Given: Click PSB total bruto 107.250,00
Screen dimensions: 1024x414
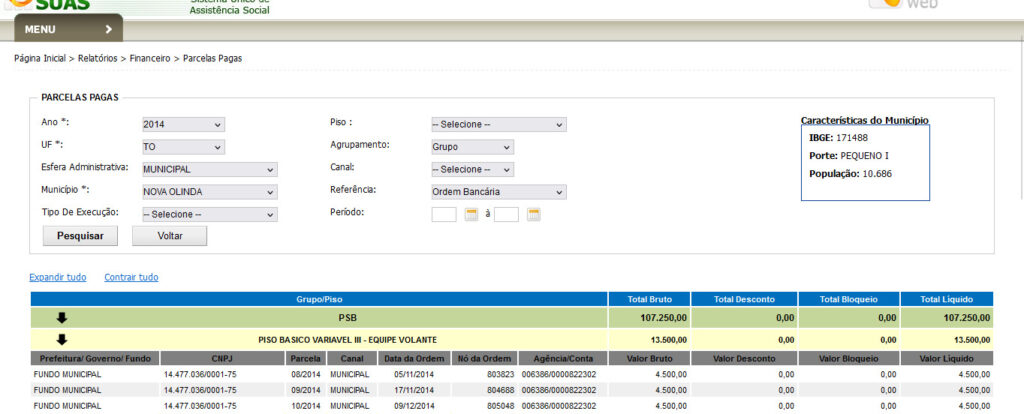Looking at the screenshot, I should [x=662, y=318].
